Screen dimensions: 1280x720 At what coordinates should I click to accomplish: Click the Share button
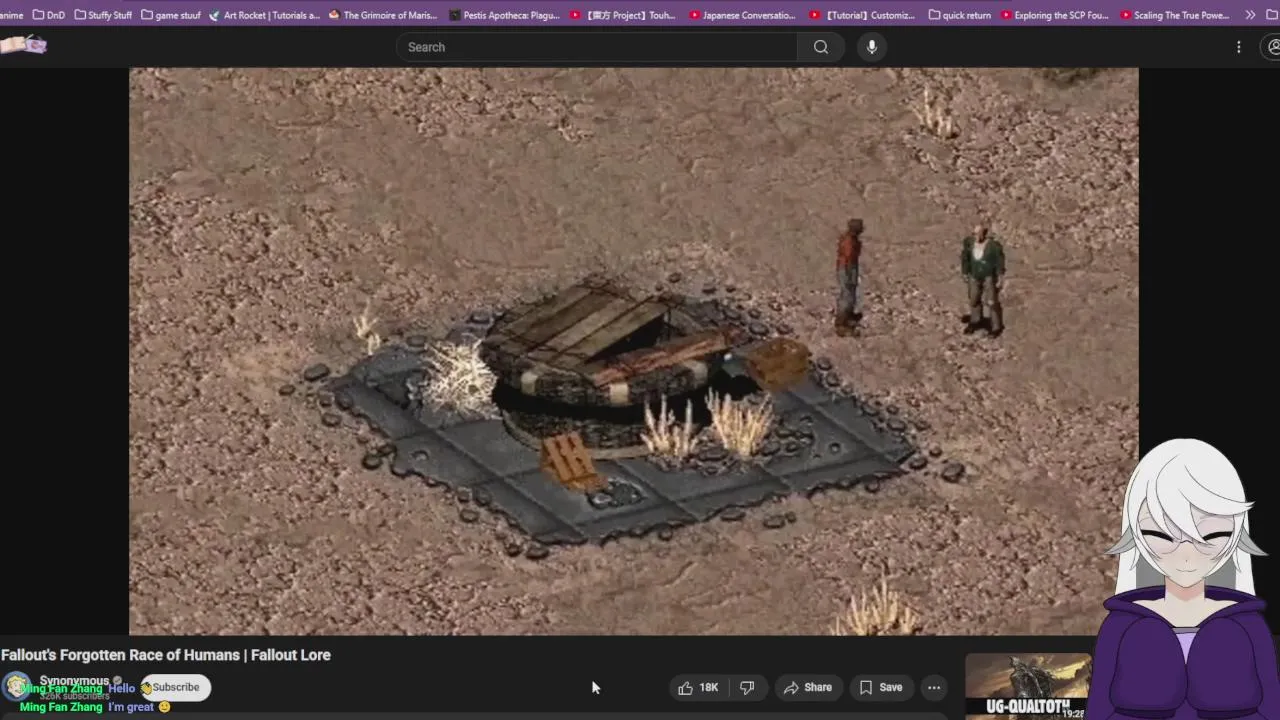[808, 687]
